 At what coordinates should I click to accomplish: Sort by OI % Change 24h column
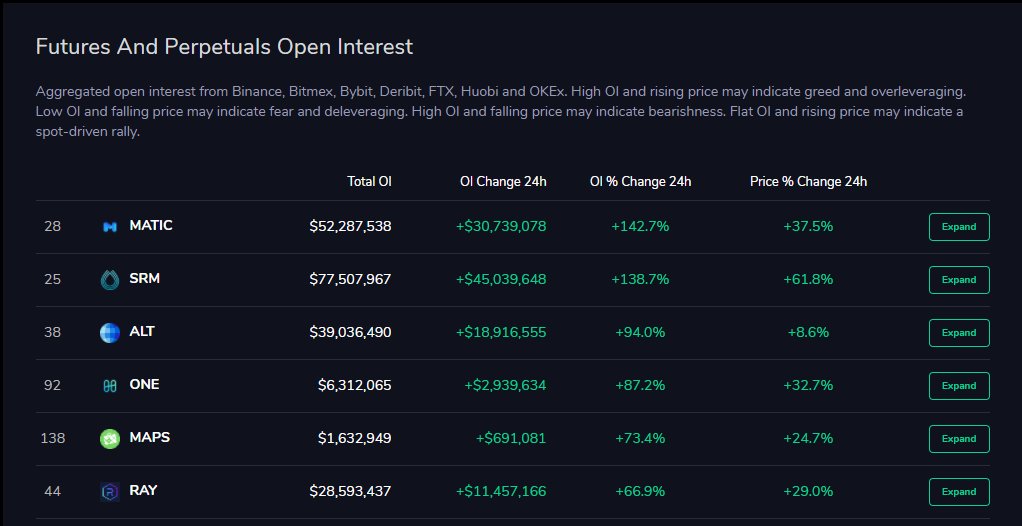tap(640, 181)
